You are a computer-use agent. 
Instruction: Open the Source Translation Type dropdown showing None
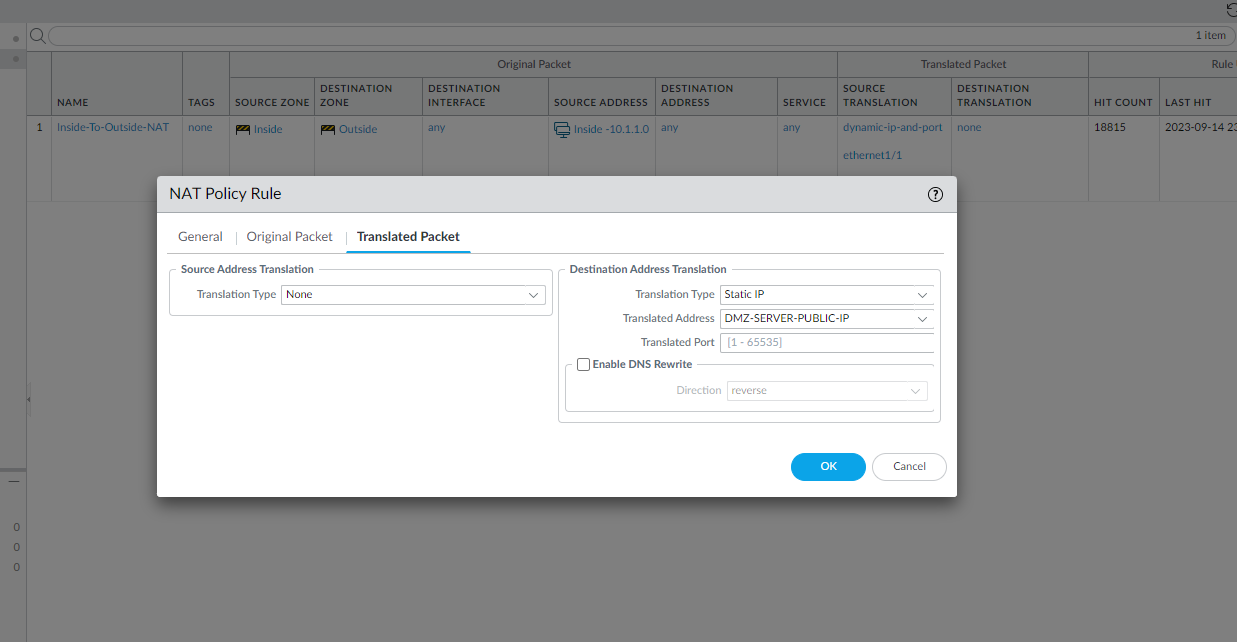[413, 294]
